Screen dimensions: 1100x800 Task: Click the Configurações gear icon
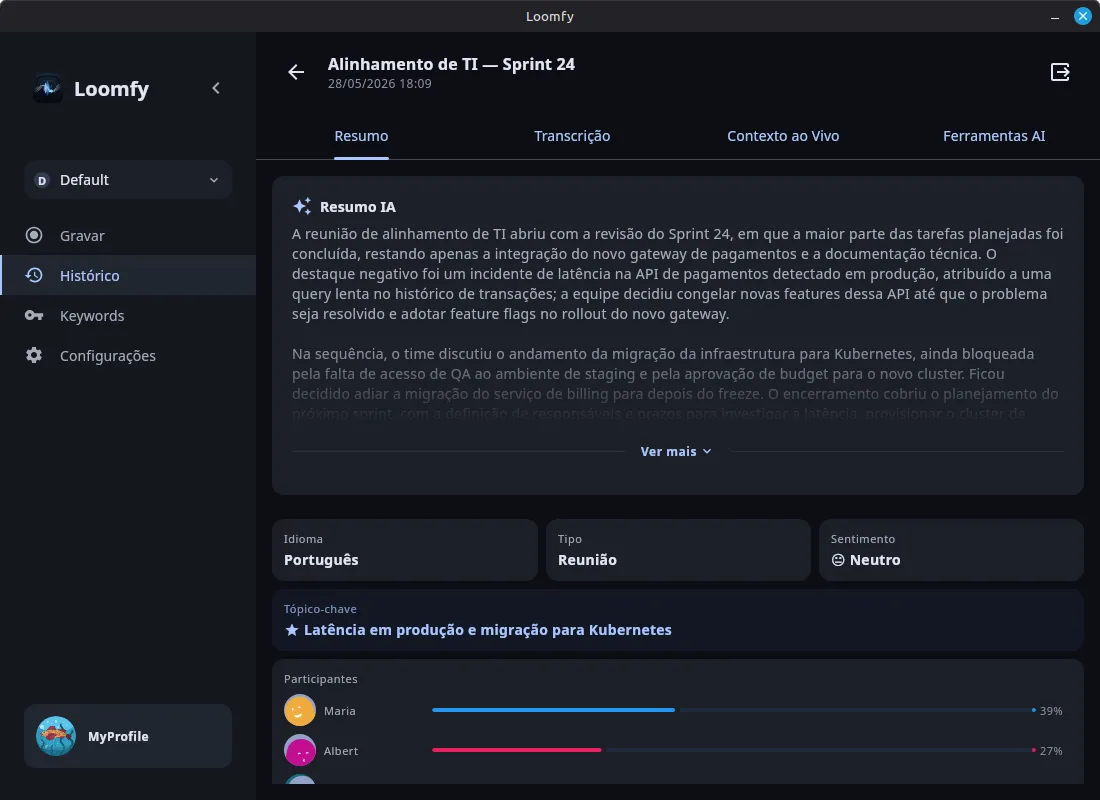click(x=34, y=355)
